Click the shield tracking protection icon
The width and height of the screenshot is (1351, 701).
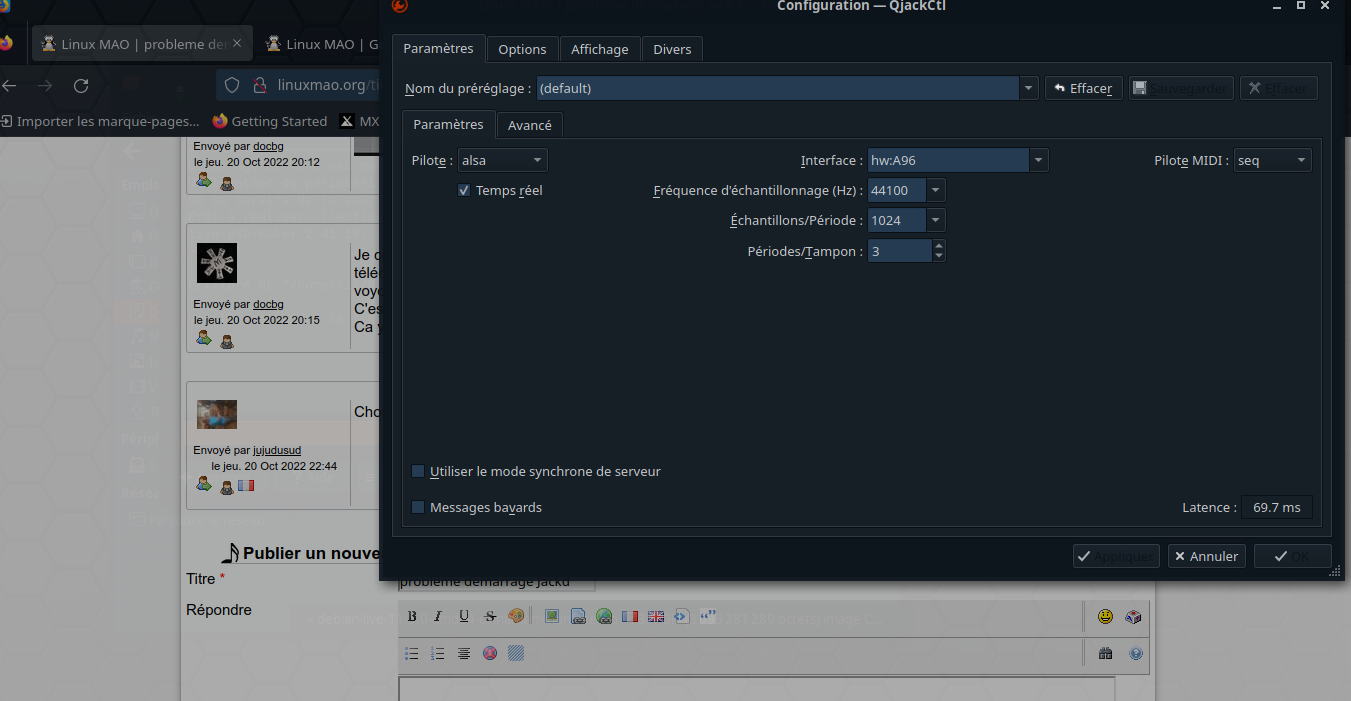click(231, 86)
